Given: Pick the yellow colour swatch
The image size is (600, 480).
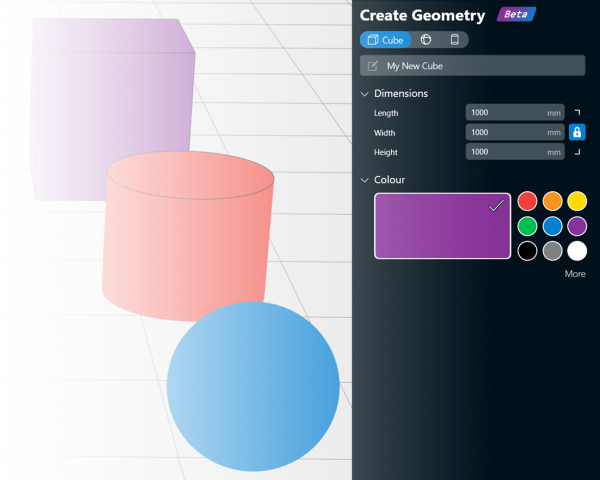Looking at the screenshot, I should click(577, 201).
